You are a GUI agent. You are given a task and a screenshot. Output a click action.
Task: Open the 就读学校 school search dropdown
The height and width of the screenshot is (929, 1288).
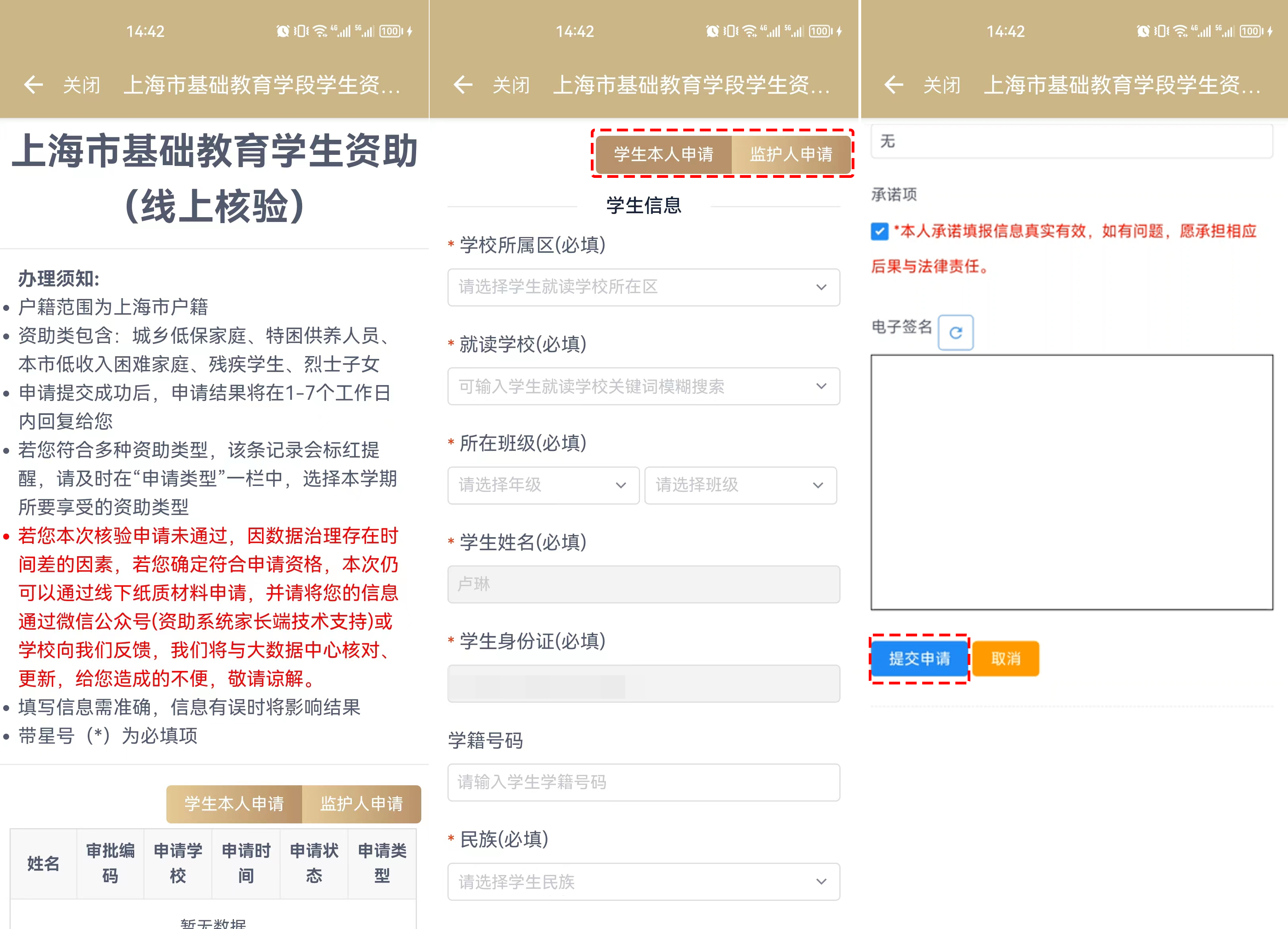coord(644,386)
